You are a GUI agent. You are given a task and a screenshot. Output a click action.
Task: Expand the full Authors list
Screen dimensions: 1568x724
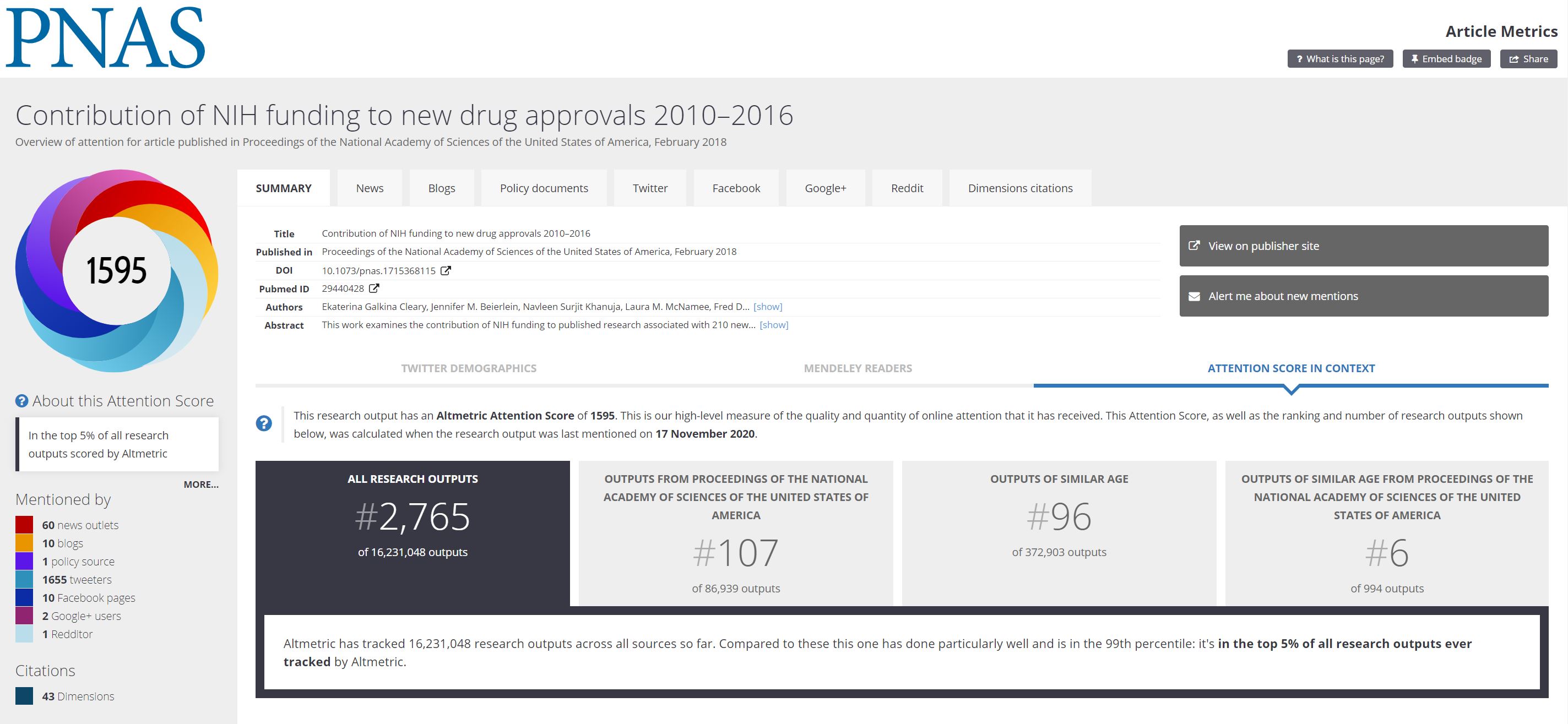click(x=768, y=307)
